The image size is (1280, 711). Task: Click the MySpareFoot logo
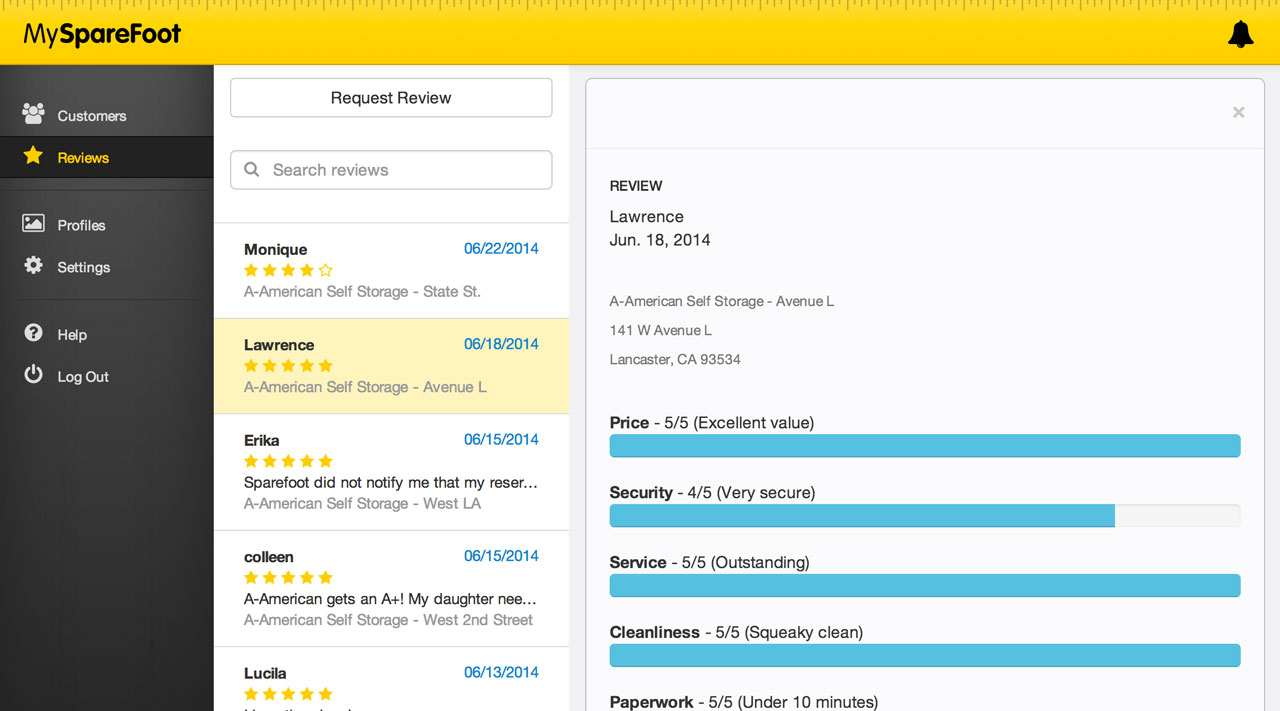coord(102,35)
